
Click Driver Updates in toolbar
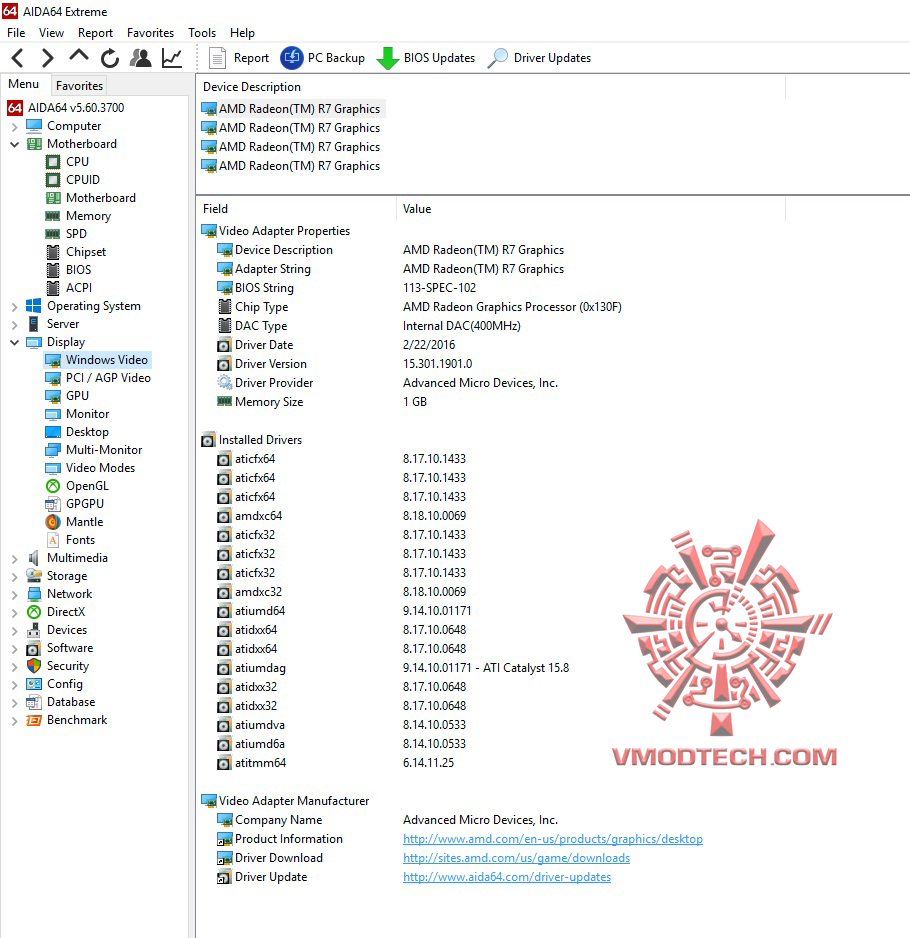click(x=539, y=58)
